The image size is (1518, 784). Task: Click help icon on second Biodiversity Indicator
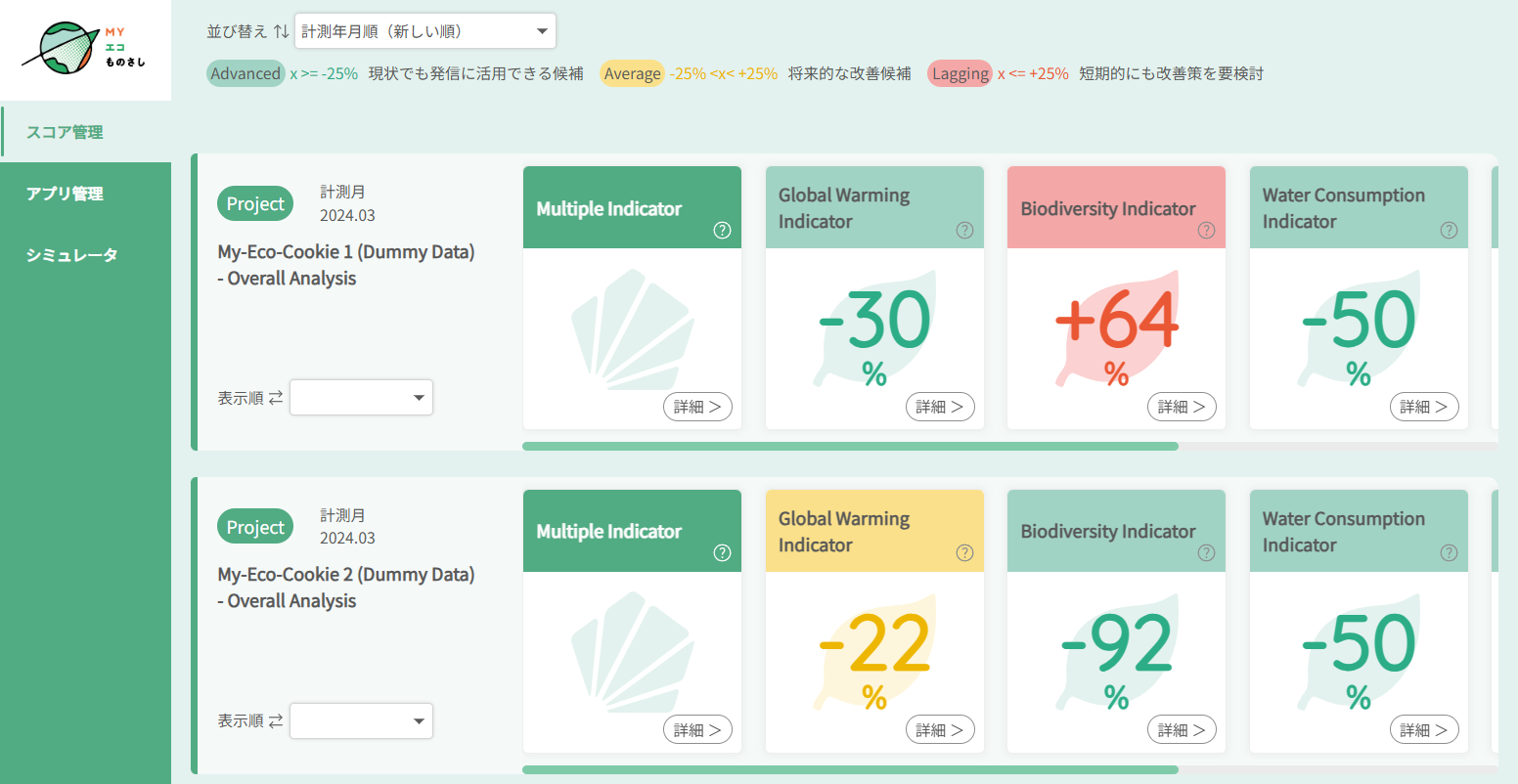coord(1206,553)
